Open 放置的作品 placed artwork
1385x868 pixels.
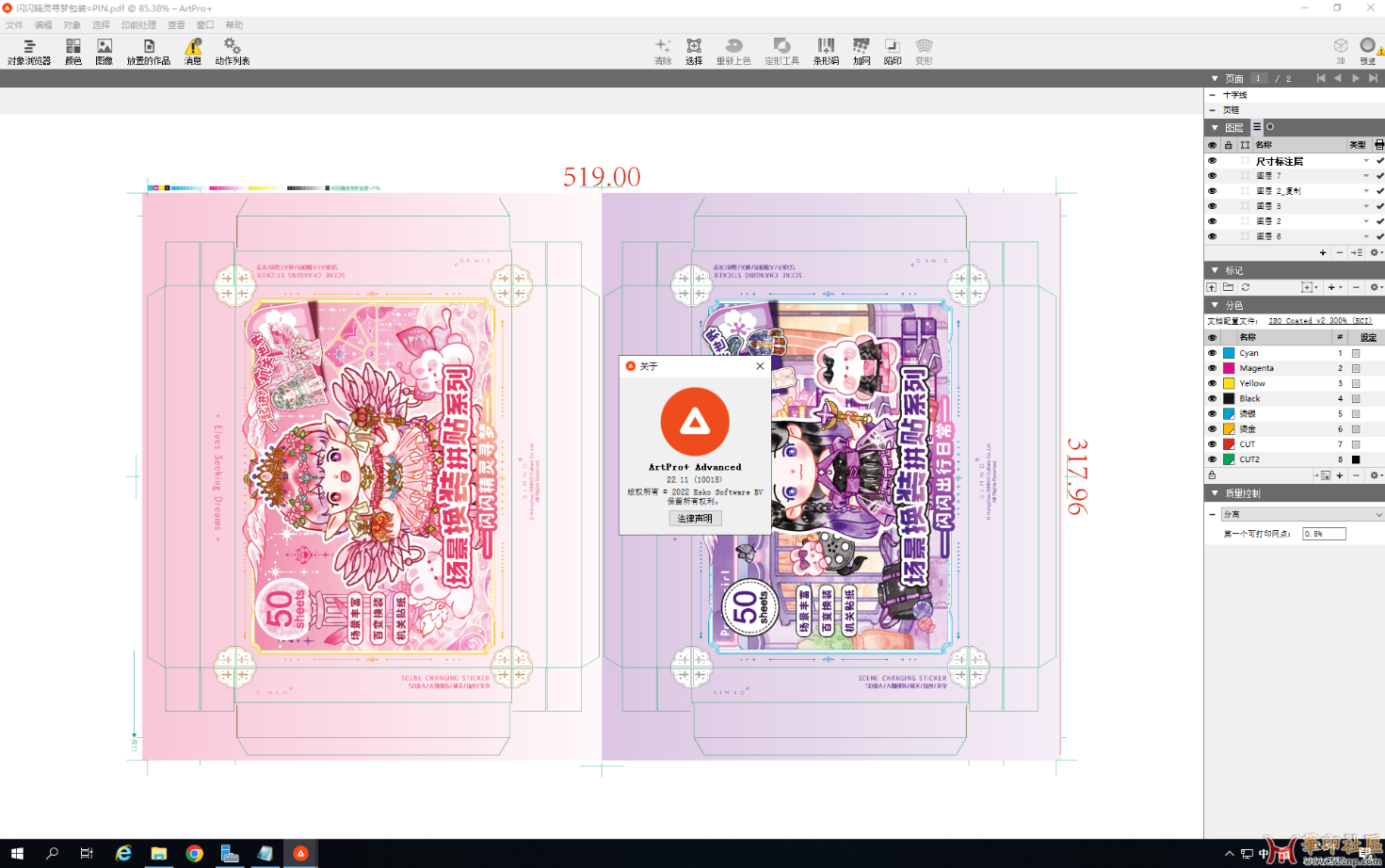coord(149,52)
